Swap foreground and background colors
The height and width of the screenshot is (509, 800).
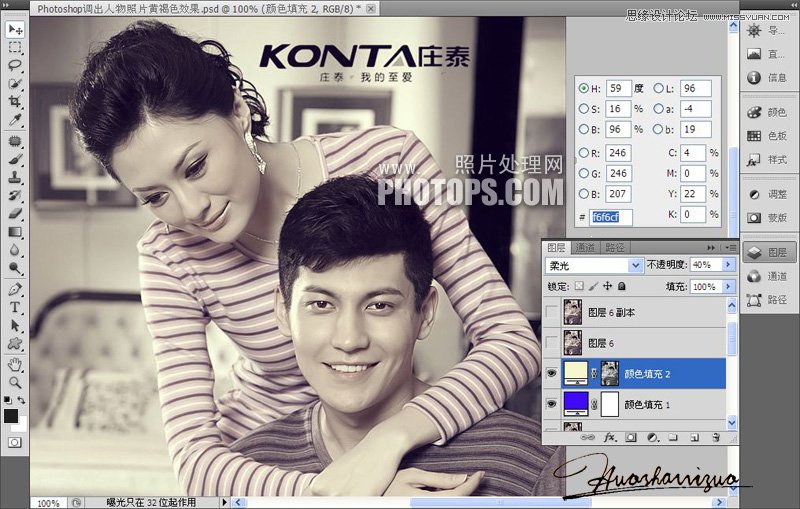click(21, 400)
